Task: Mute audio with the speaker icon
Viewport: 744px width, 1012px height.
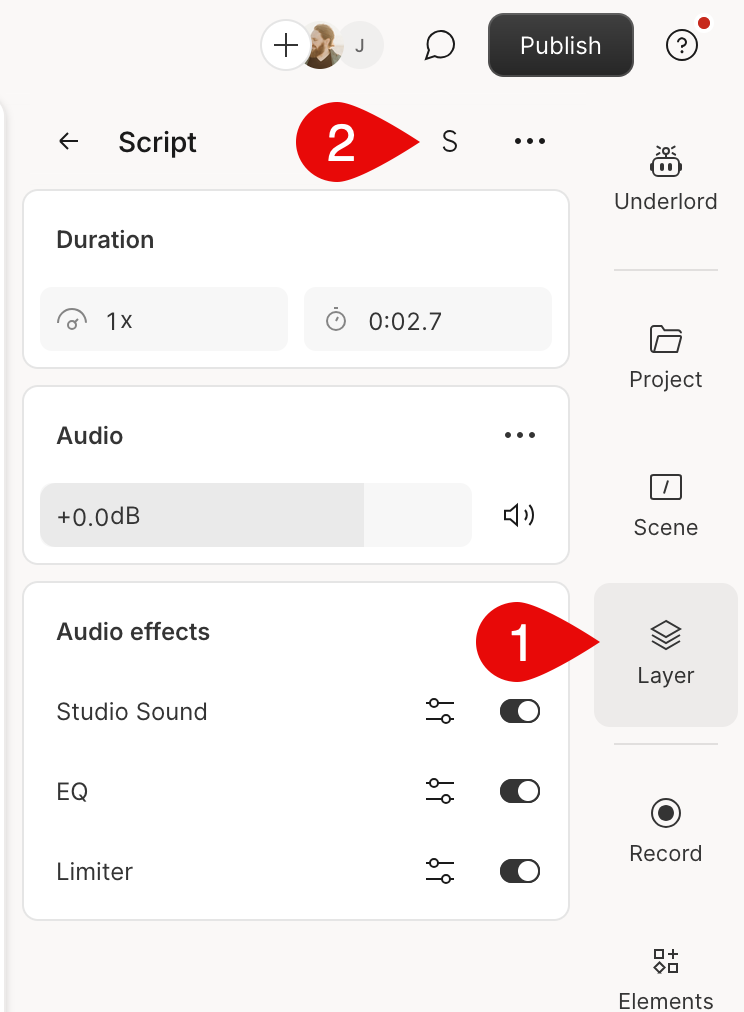Action: click(x=519, y=515)
